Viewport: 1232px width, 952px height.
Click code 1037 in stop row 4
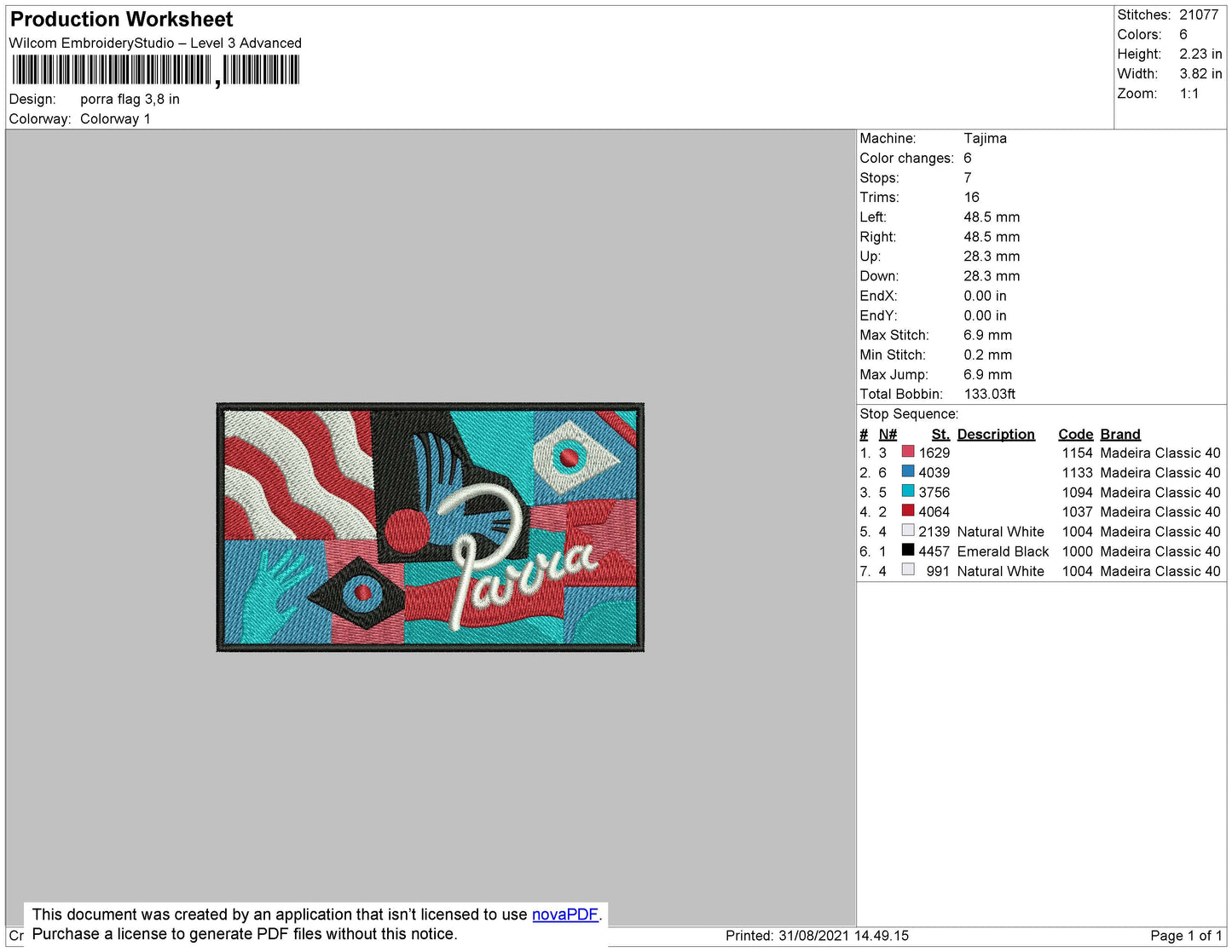(x=1077, y=511)
